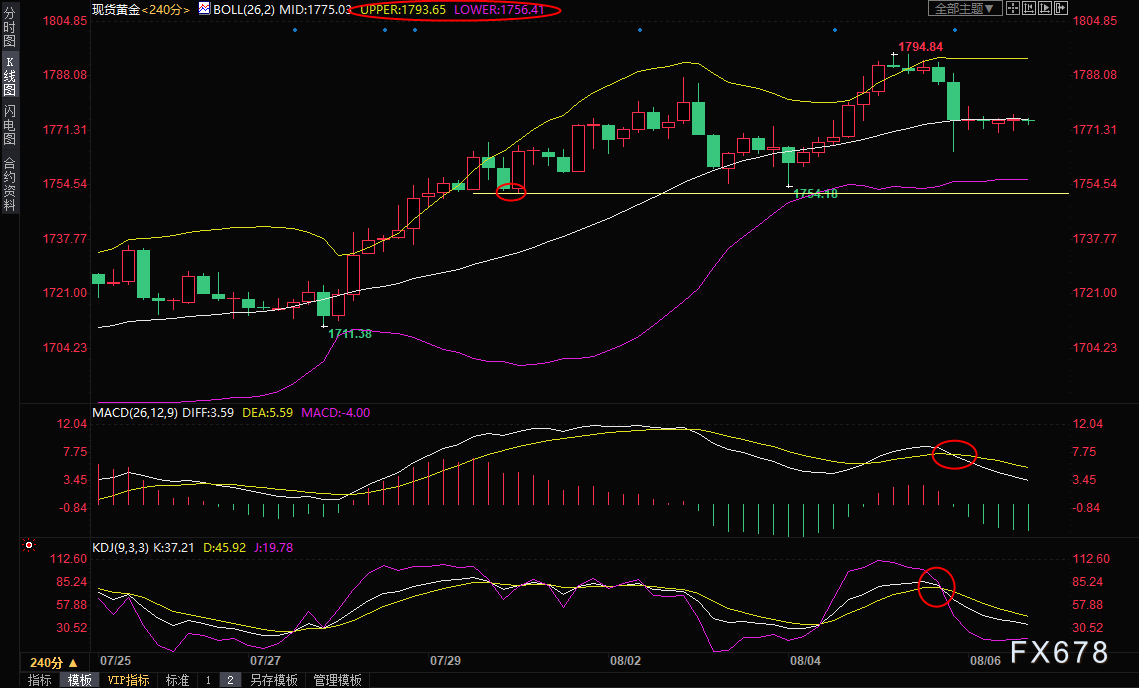This screenshot has width=1139, height=688.
Task: Click the DEA:5.59 value
Action: coord(267,413)
